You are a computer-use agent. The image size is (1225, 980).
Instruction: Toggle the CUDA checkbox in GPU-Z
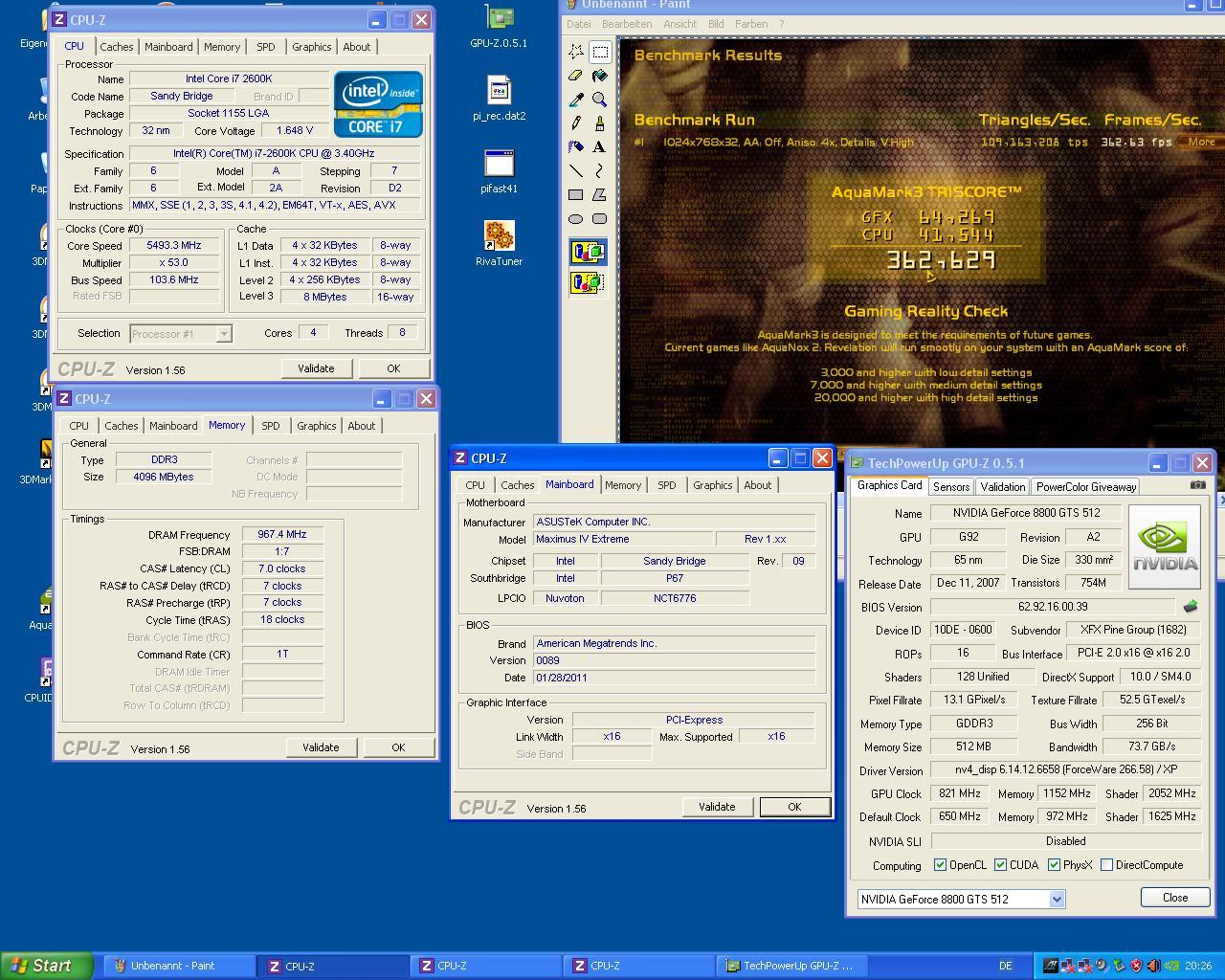(1000, 865)
